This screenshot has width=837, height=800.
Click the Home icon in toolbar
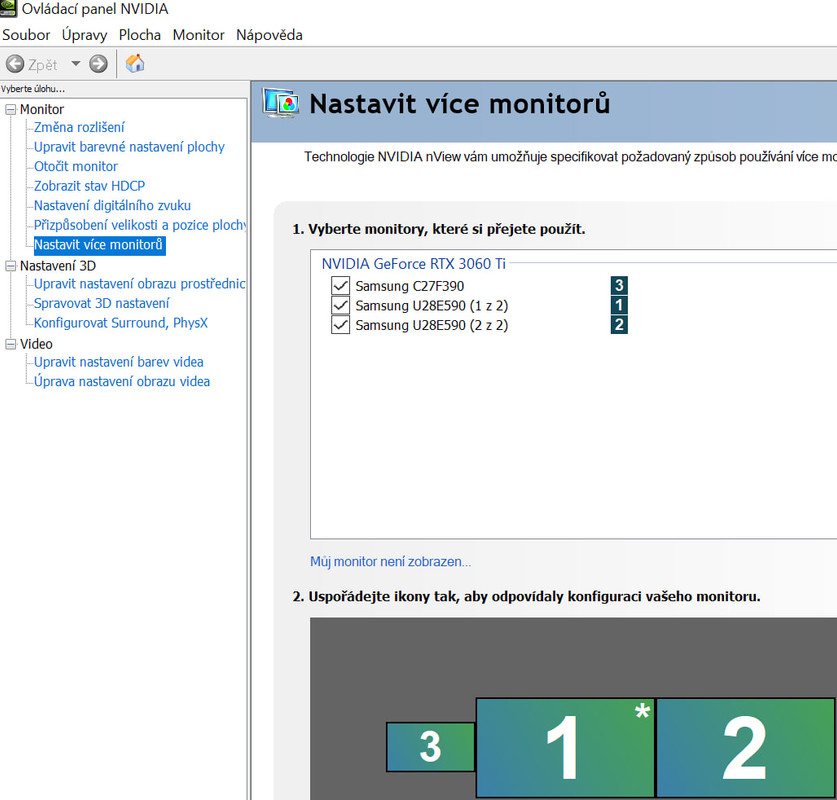(x=135, y=64)
